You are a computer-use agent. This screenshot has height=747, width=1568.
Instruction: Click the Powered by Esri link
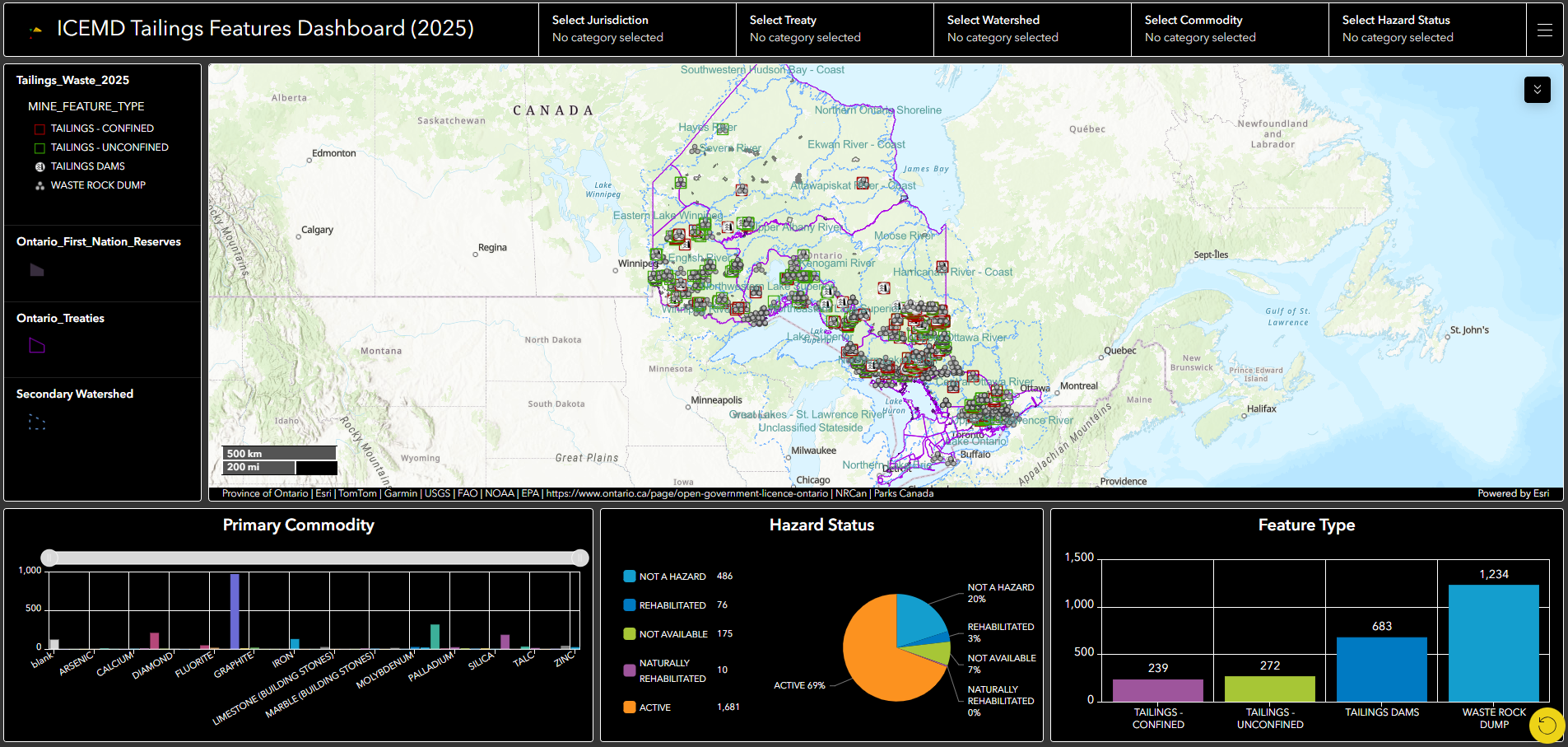tap(1513, 493)
